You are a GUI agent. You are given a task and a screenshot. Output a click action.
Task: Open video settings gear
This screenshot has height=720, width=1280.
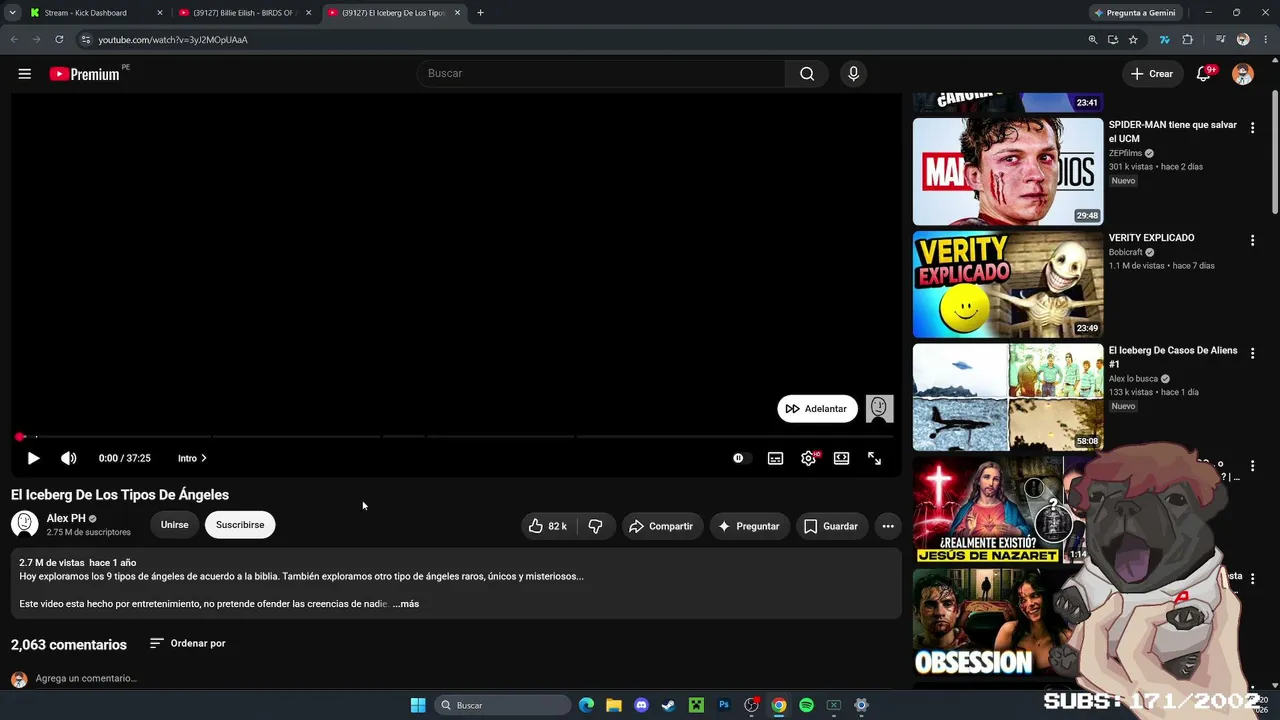click(809, 458)
